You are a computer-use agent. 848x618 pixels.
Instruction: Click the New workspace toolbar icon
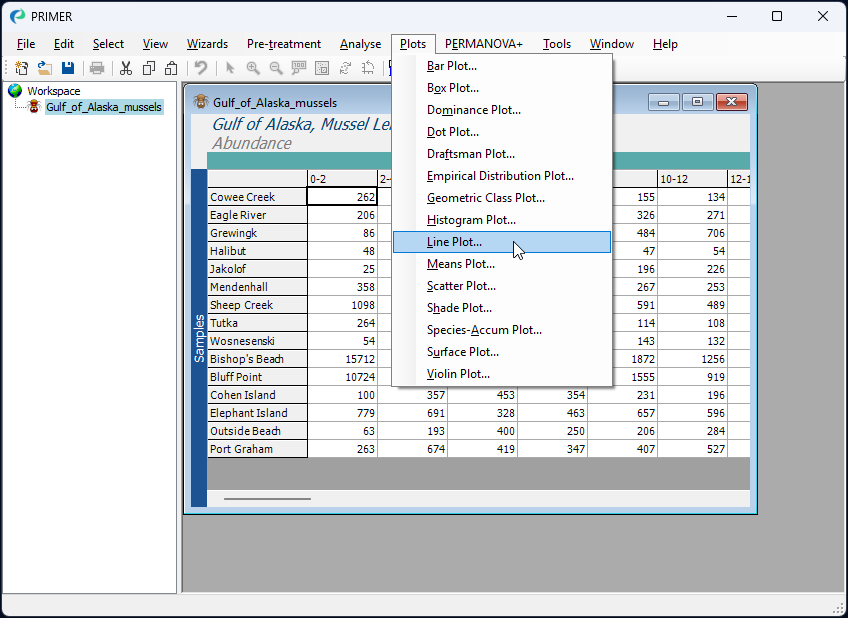(x=21, y=68)
